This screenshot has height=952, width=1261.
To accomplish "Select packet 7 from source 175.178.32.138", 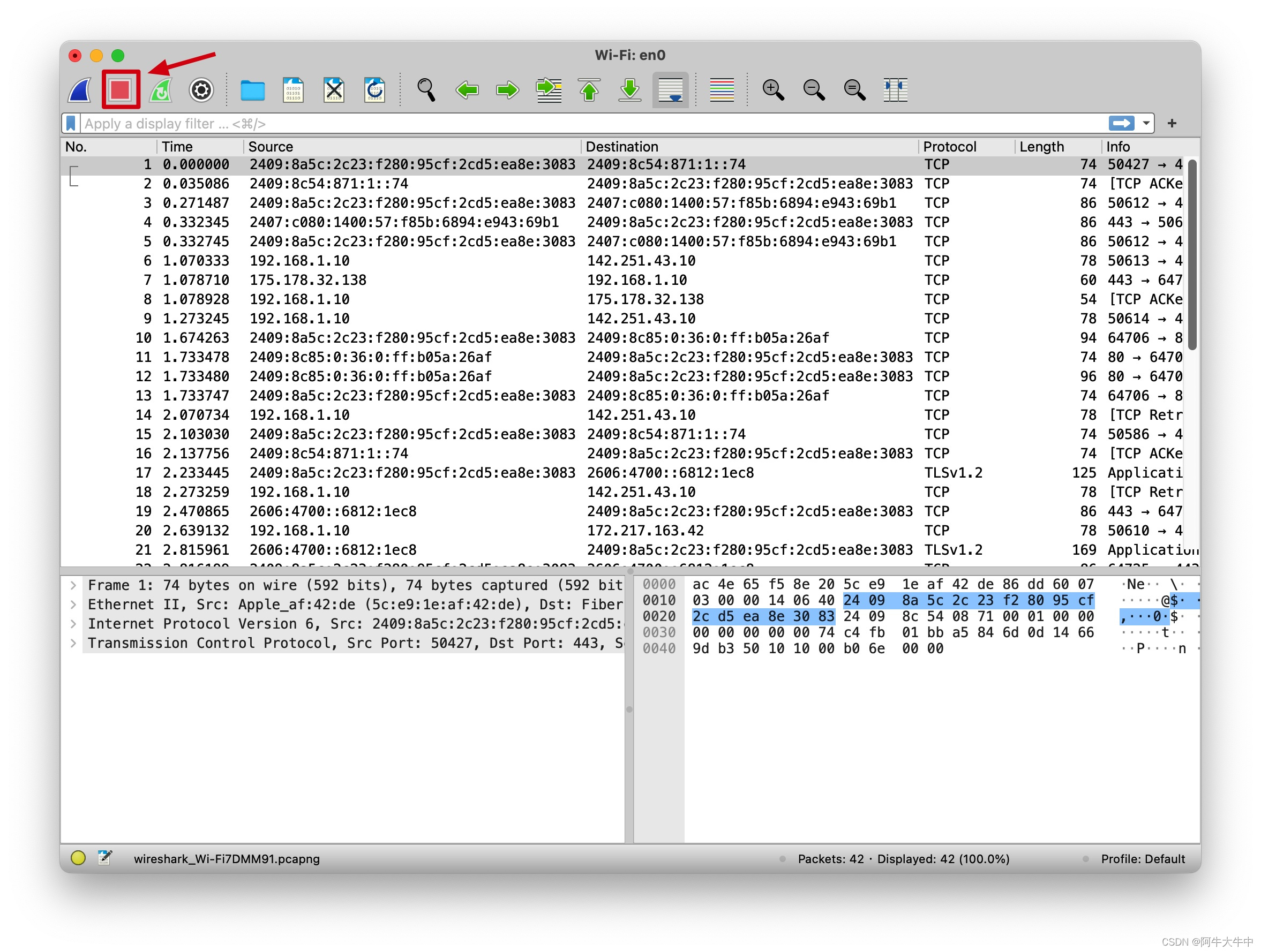I will pyautogui.click(x=622, y=281).
